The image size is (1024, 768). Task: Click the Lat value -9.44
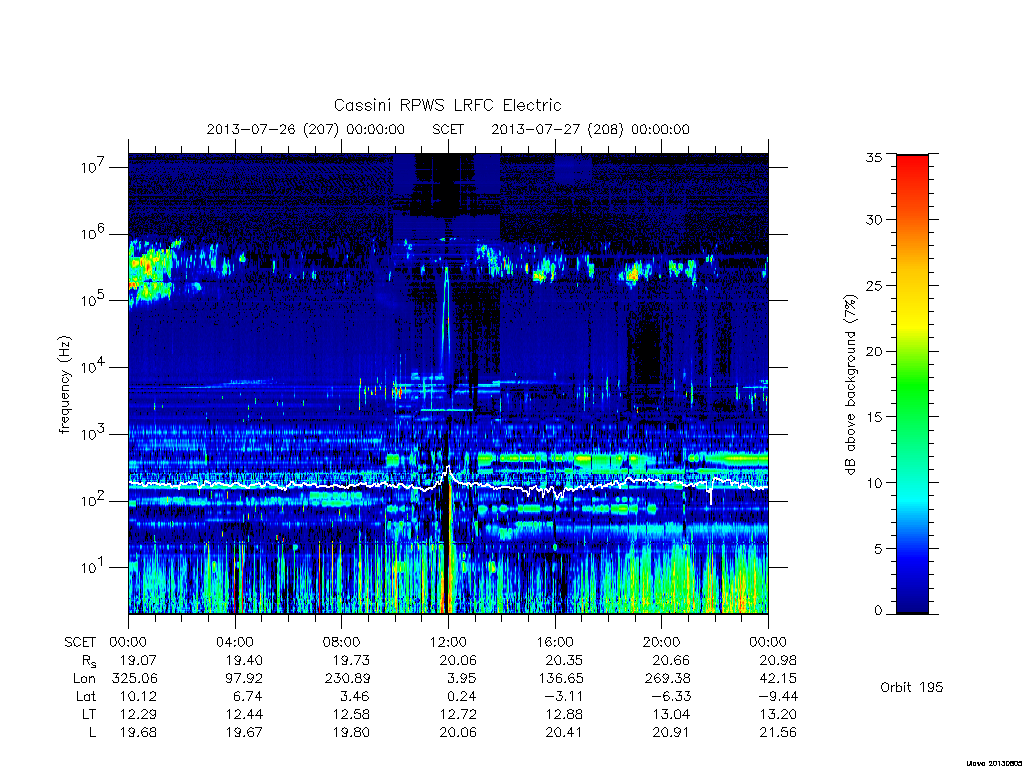[778, 696]
